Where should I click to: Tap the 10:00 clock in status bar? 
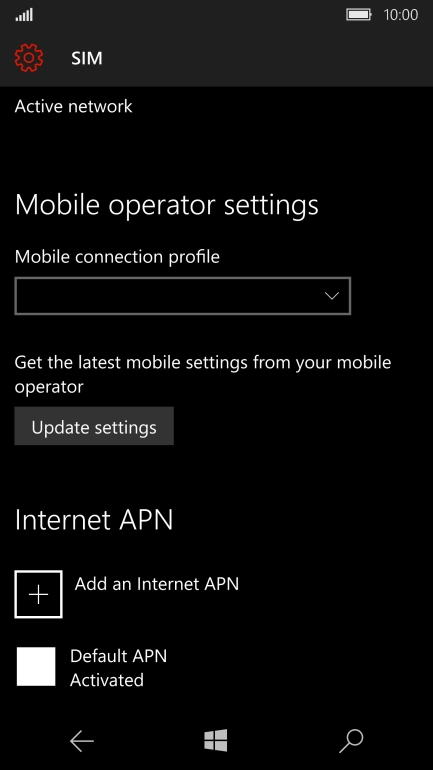[401, 15]
